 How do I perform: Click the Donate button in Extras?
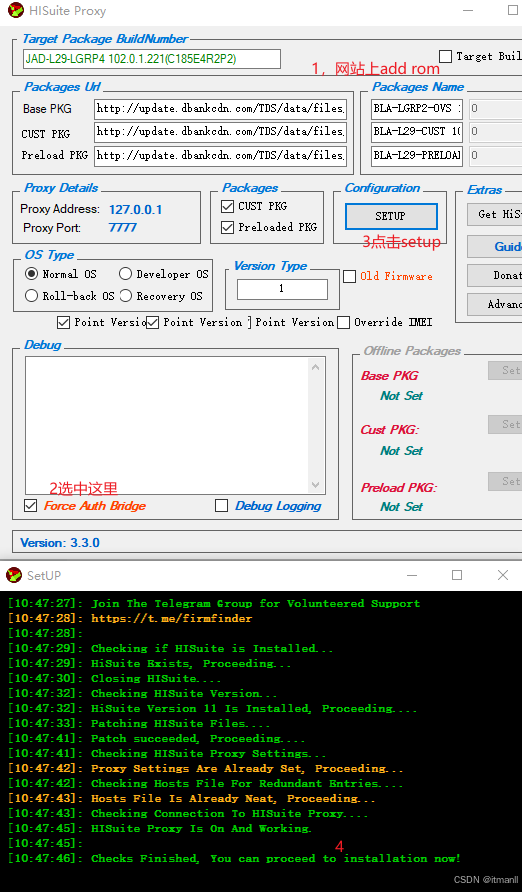[x=495, y=275]
